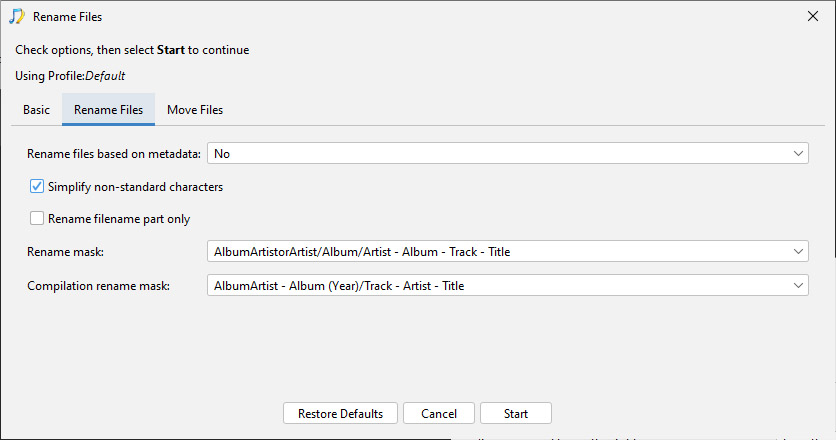Open the Move Files tab
This screenshot has height=440, width=836.
[x=195, y=109]
